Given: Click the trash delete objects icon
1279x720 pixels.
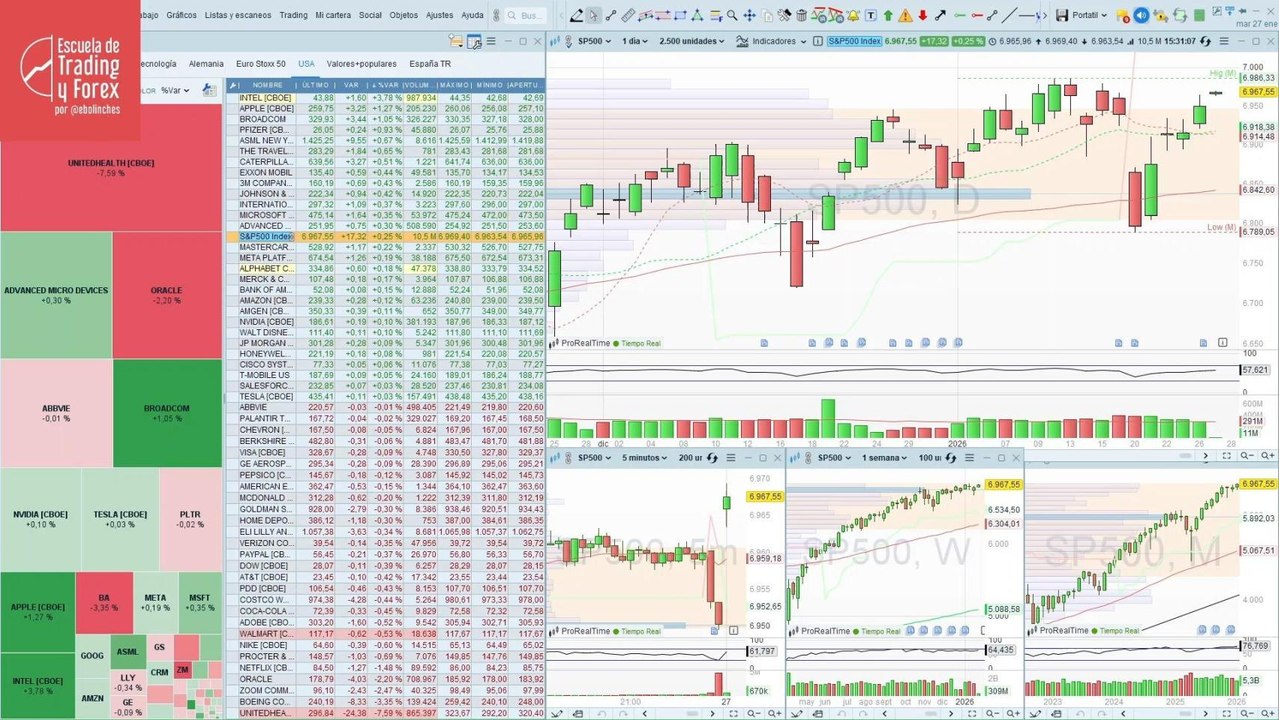Looking at the screenshot, I should tap(801, 15).
